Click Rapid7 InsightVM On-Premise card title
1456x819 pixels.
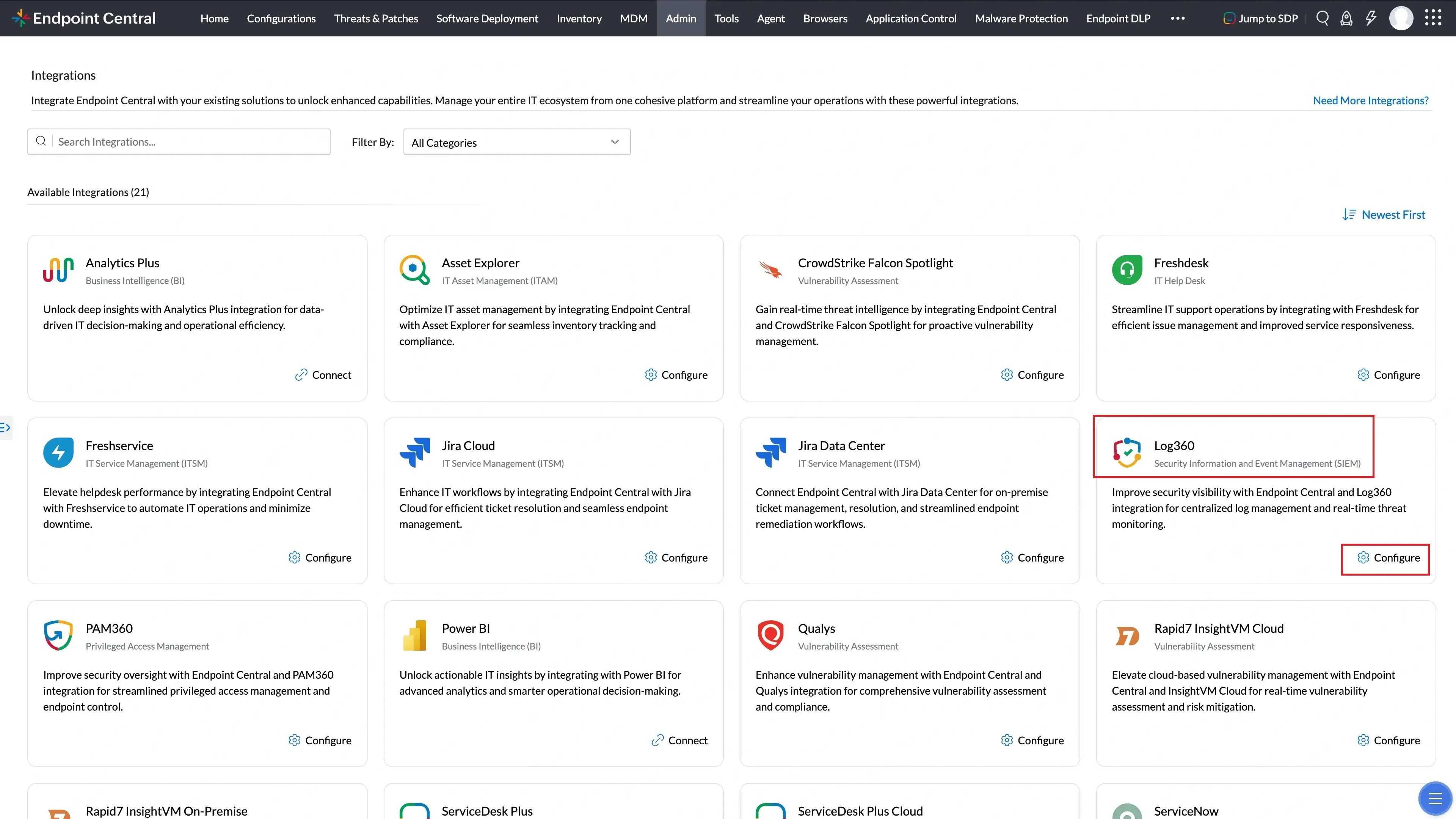click(x=167, y=811)
